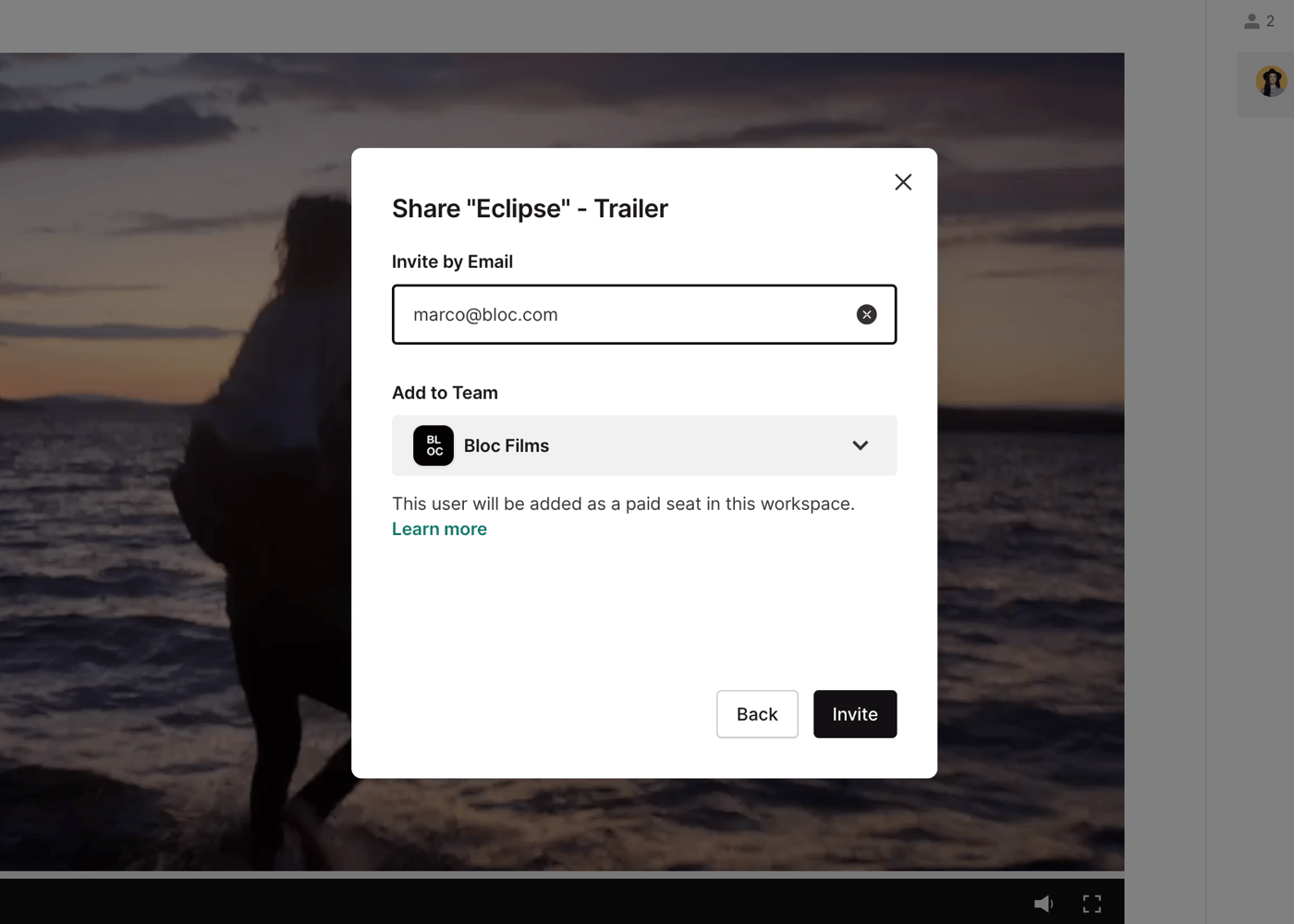The width and height of the screenshot is (1294, 924).
Task: Click the viewer count number 2
Action: click(1271, 21)
